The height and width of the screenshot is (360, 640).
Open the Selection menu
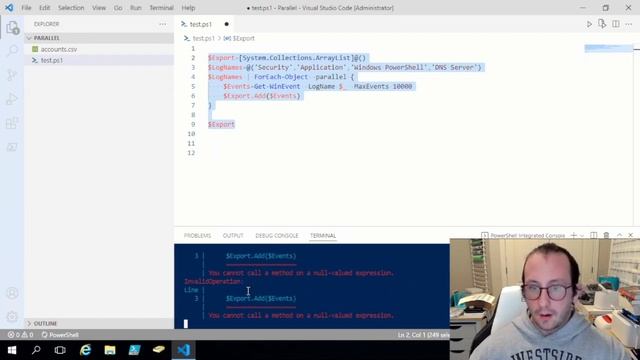pyautogui.click(x=71, y=8)
